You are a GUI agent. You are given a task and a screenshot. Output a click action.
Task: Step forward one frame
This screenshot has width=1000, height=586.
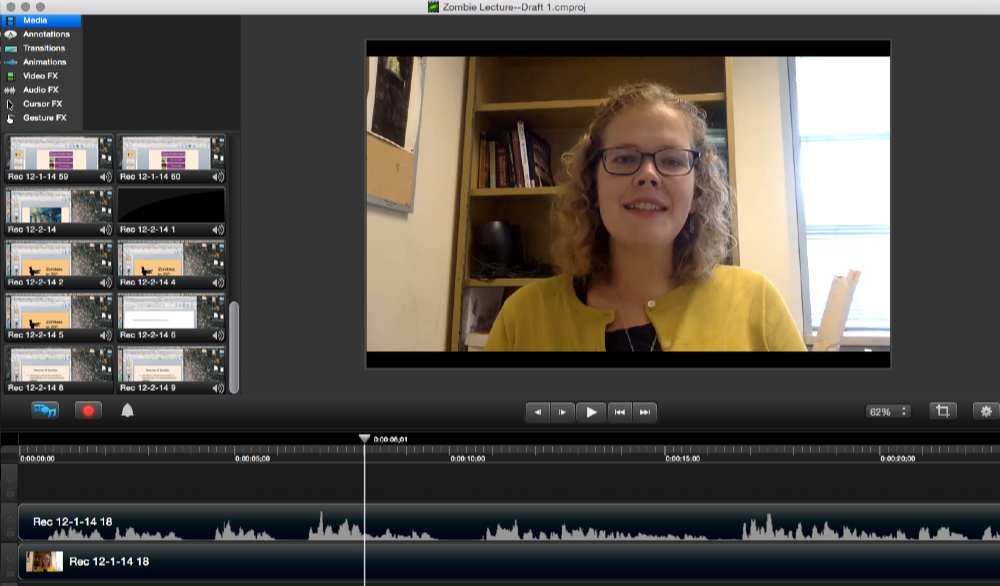[x=562, y=412]
